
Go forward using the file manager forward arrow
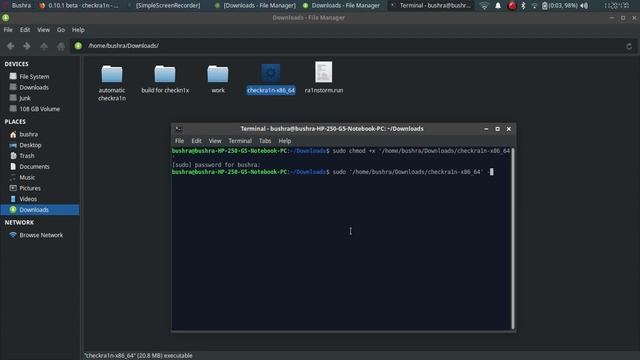27,46
